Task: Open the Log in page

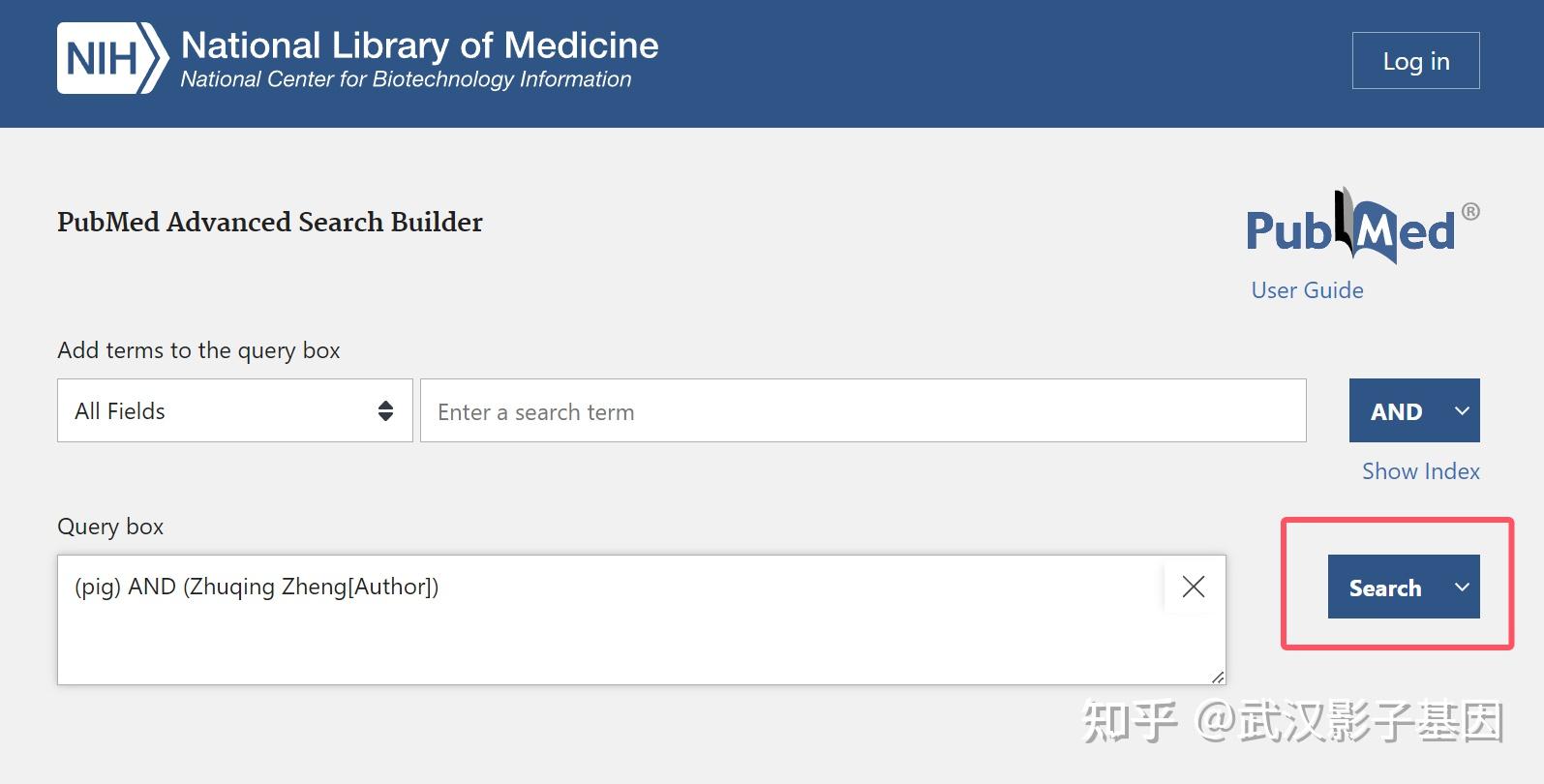Action: (x=1414, y=60)
